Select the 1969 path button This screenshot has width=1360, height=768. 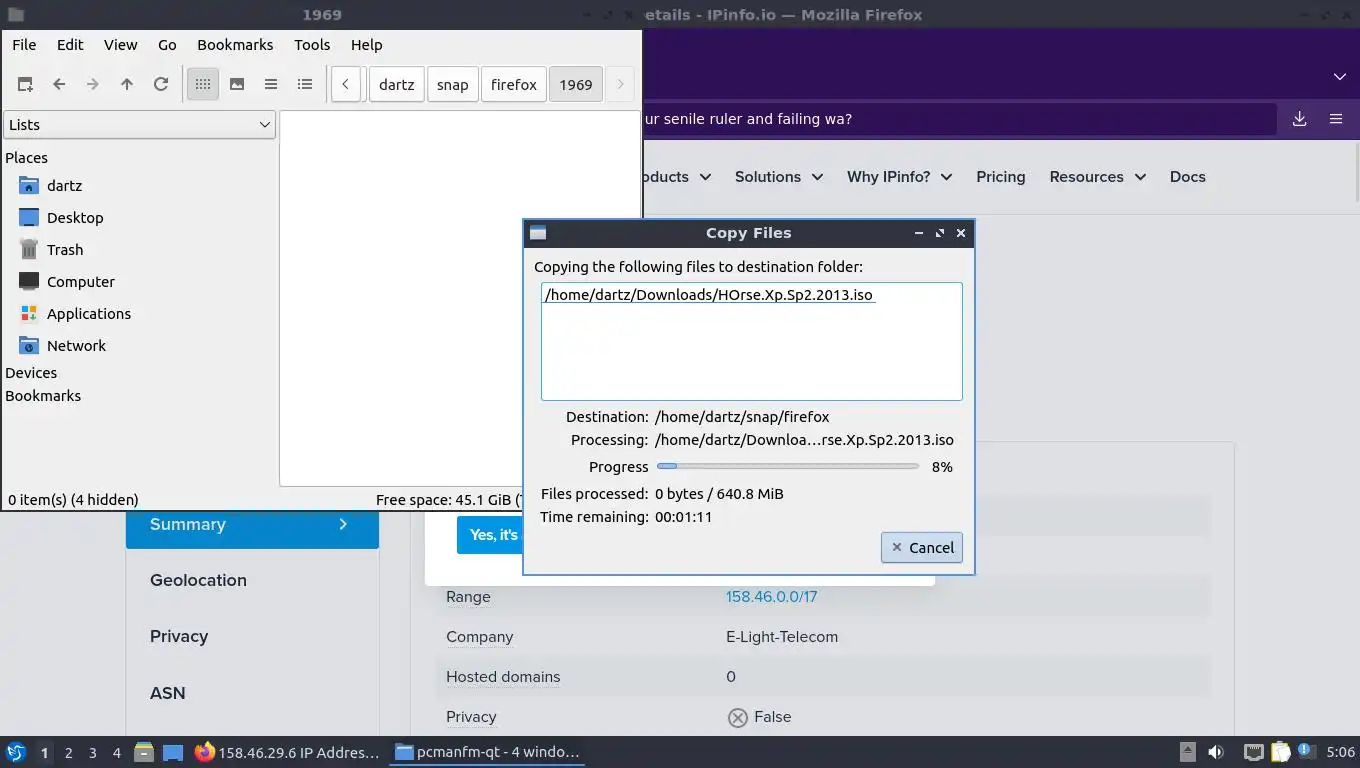576,85
